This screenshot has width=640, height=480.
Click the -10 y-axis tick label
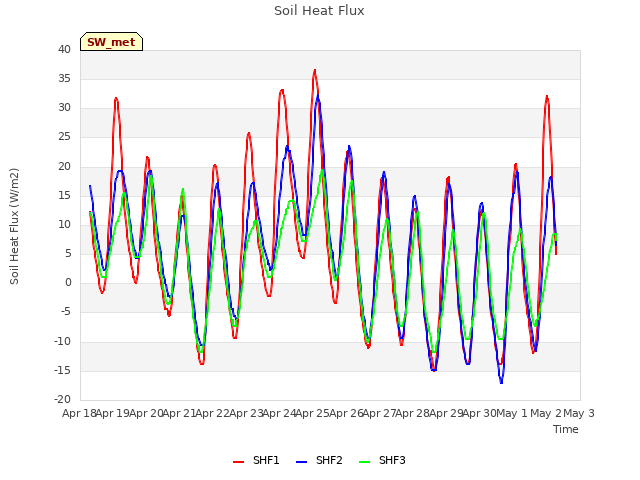62,341
